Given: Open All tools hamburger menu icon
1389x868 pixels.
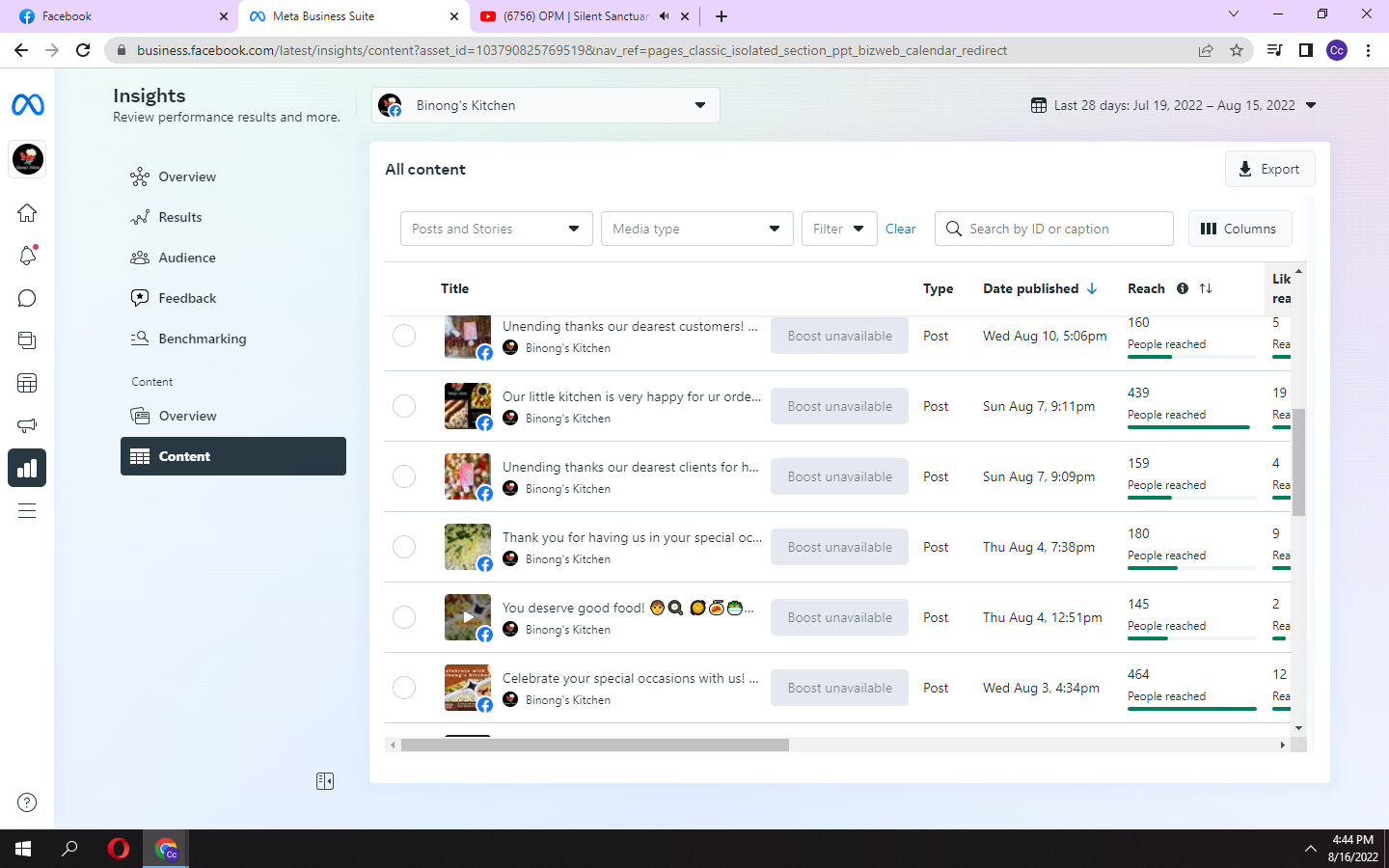Looking at the screenshot, I should (x=27, y=510).
